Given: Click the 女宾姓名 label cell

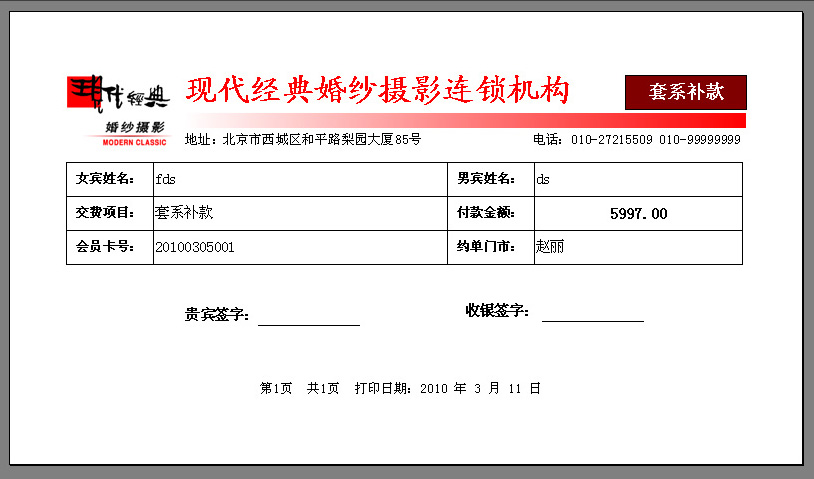Looking at the screenshot, I should (110, 180).
